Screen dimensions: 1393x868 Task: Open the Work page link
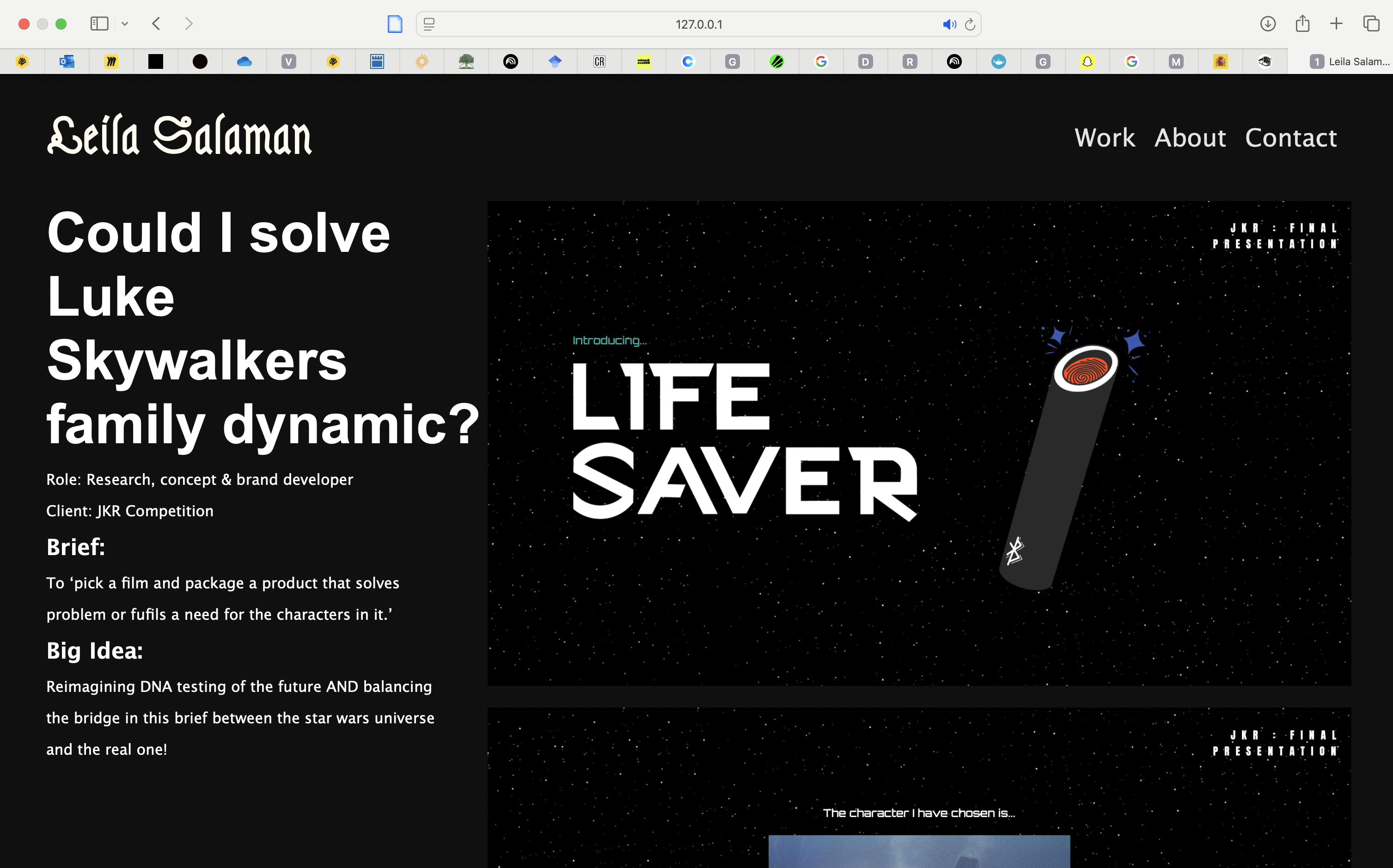pos(1105,138)
